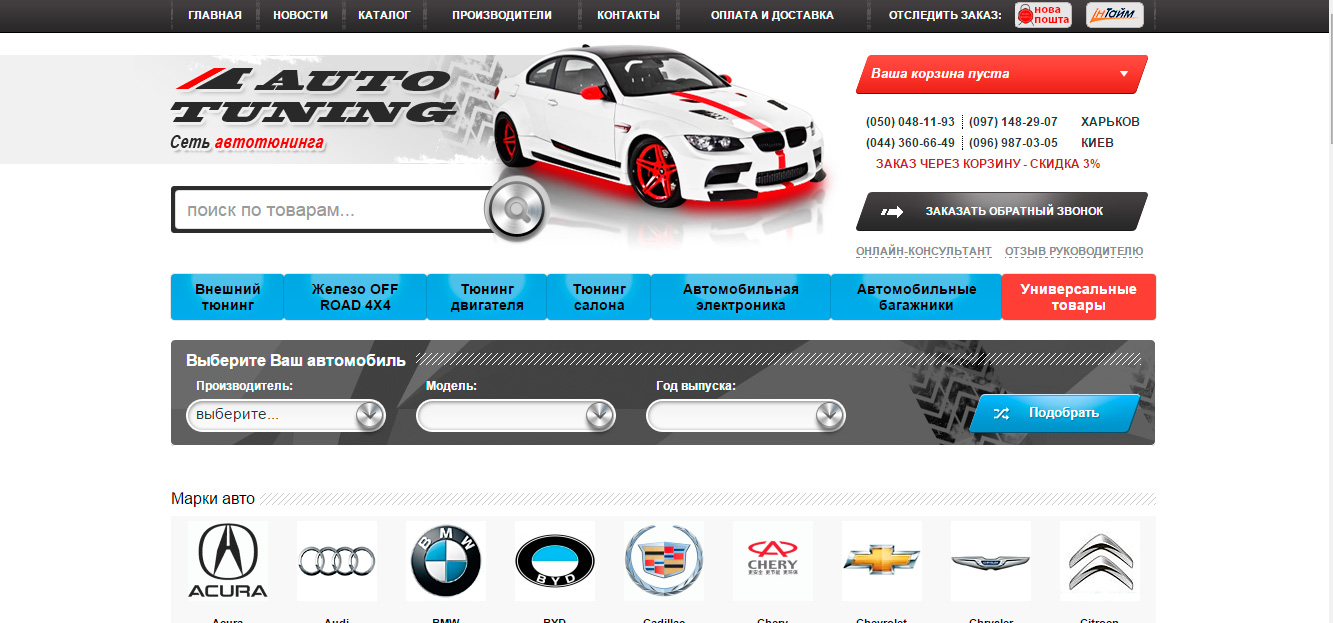Switch to Универсальные товары tab

point(1078,297)
